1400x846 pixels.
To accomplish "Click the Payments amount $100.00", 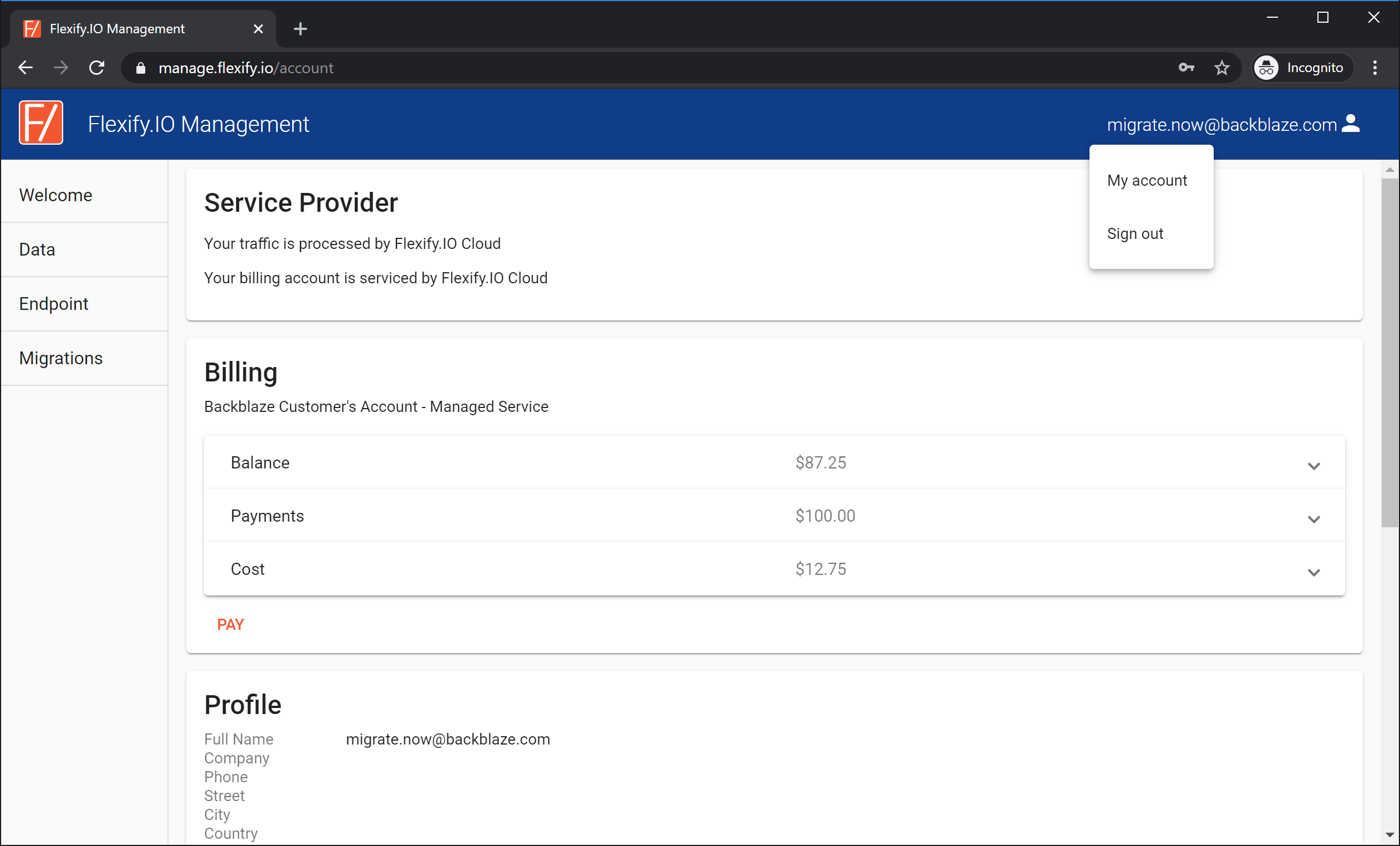I will [825, 516].
